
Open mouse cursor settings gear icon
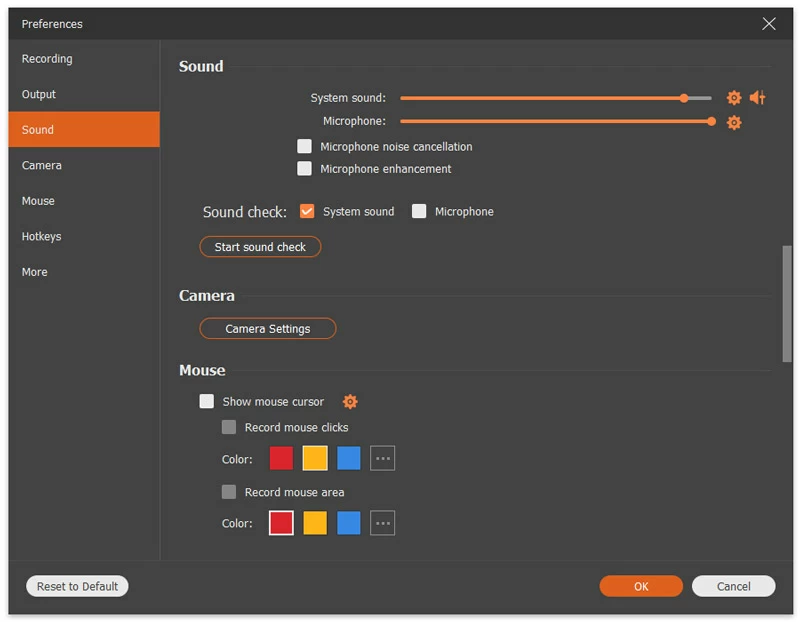(350, 401)
